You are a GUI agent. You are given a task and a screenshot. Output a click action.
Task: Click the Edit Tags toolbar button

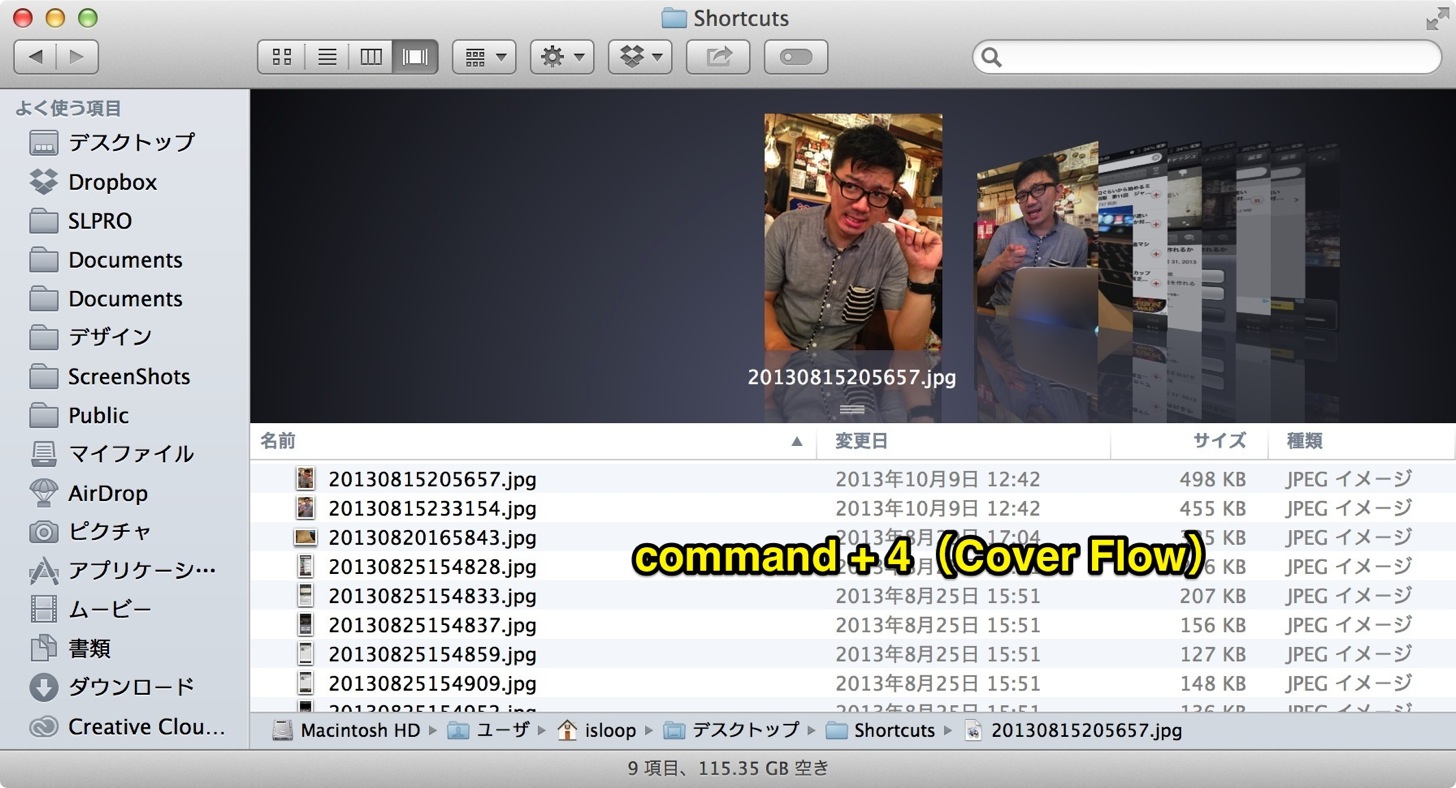click(796, 57)
